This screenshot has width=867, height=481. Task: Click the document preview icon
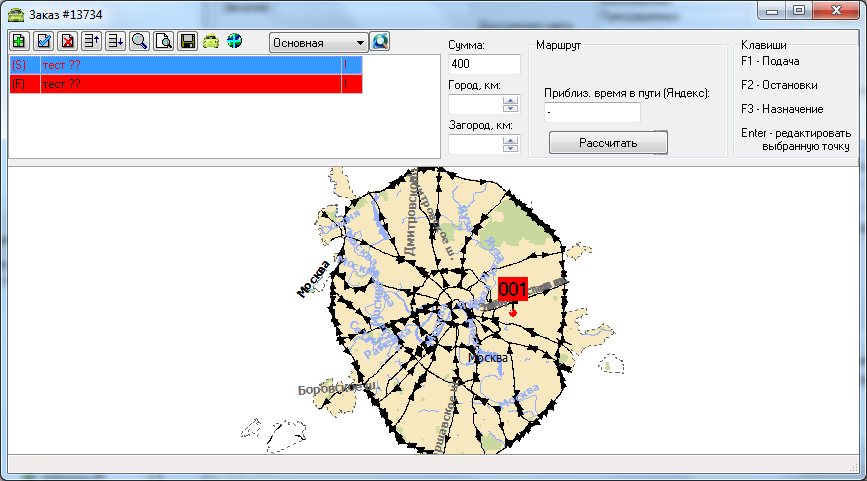point(163,42)
